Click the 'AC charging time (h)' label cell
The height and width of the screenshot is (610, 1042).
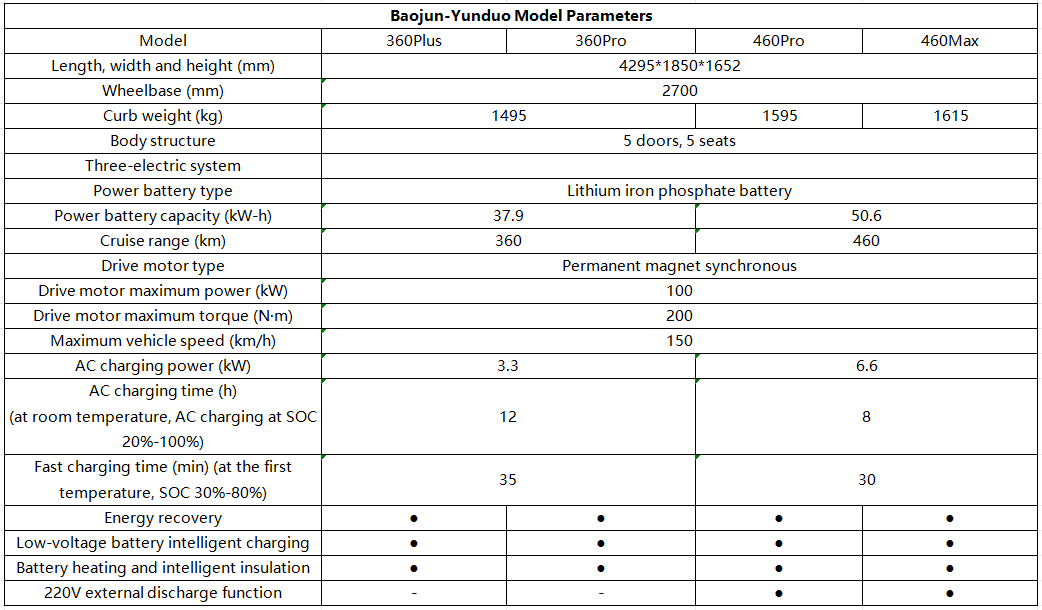(163, 417)
